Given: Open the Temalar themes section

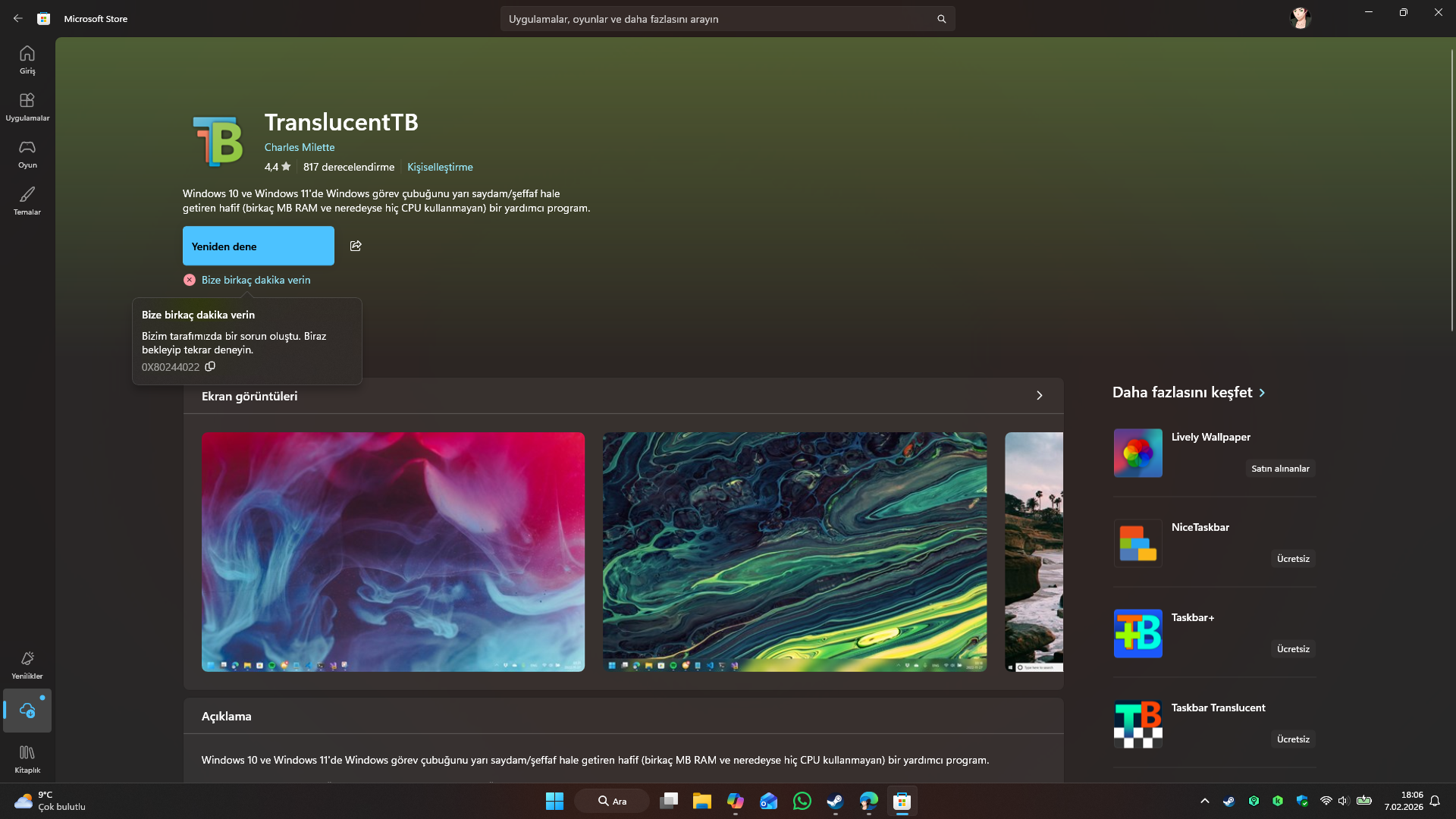Looking at the screenshot, I should coord(27,201).
